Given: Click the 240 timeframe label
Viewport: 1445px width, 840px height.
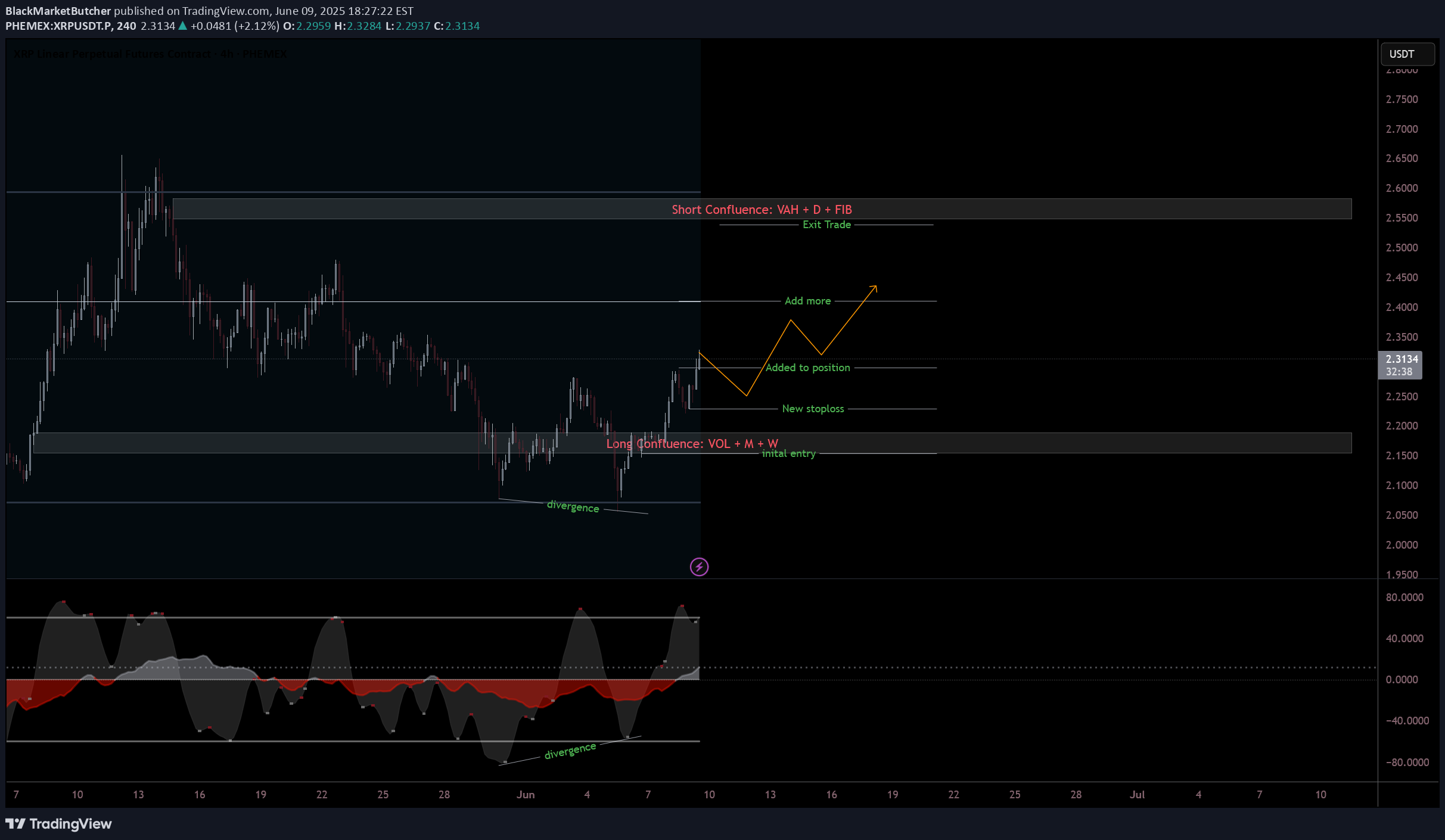Looking at the screenshot, I should (x=126, y=26).
